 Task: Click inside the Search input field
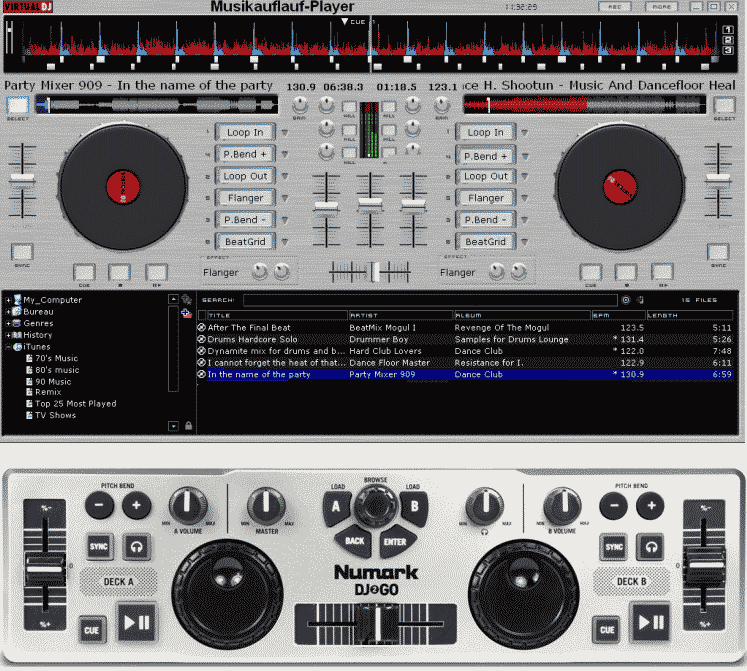point(430,300)
